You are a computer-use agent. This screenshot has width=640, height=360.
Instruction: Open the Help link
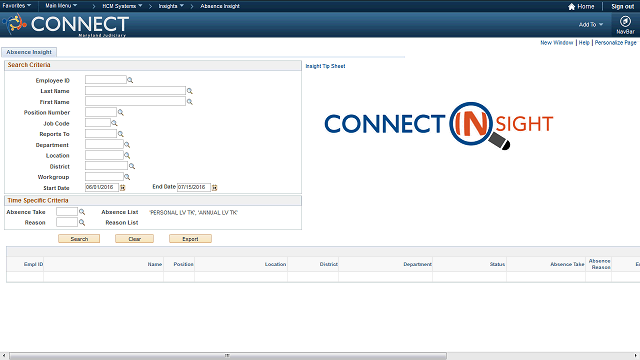coord(584,42)
